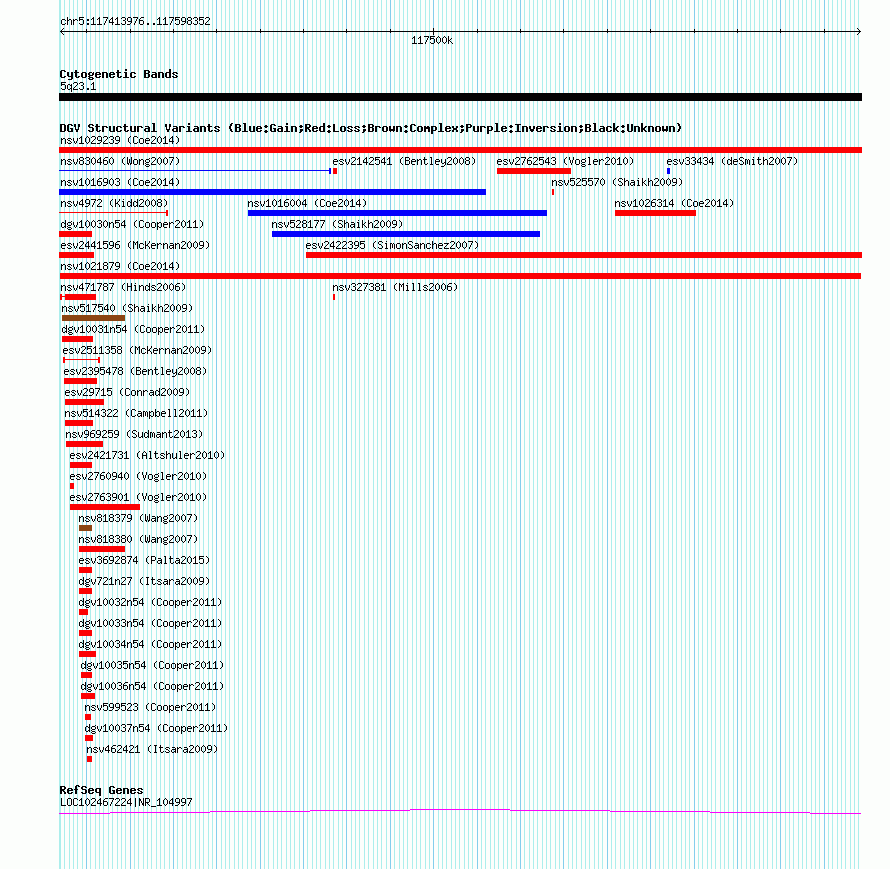Open nsv1021879 (Coe2014) variant label
The width and height of the screenshot is (890, 869).
(x=120, y=266)
